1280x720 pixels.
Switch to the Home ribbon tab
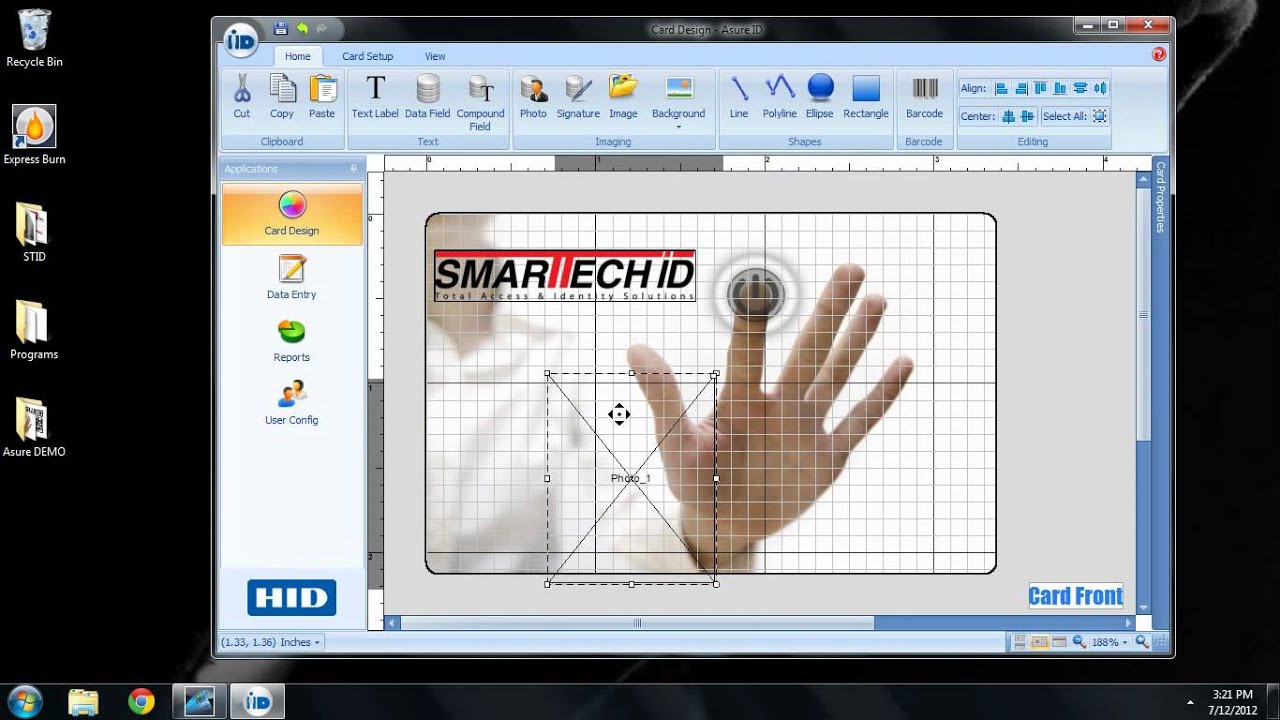point(298,56)
